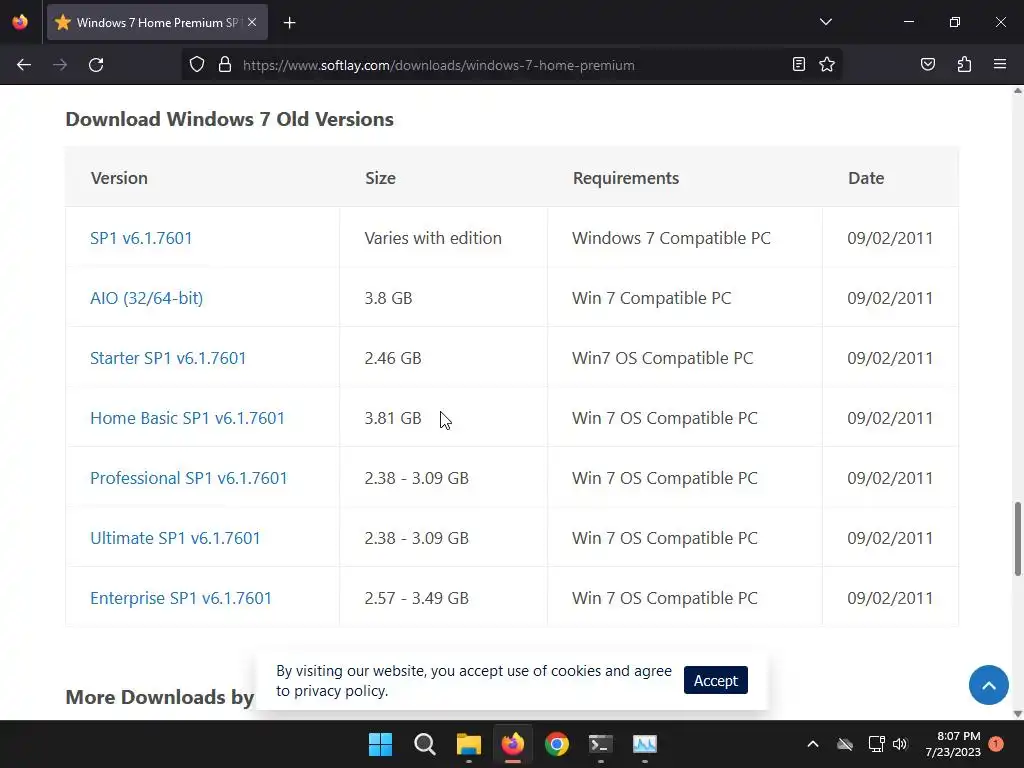1024x768 pixels.
Task: Click the blue scroll-to-top arrow button
Action: click(x=989, y=685)
